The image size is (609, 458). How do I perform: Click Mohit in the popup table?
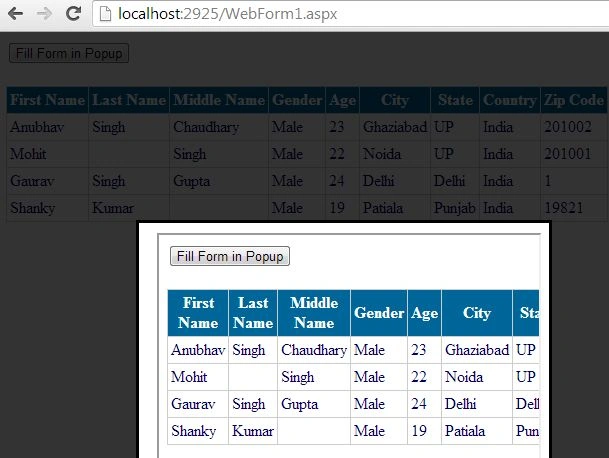coord(189,377)
